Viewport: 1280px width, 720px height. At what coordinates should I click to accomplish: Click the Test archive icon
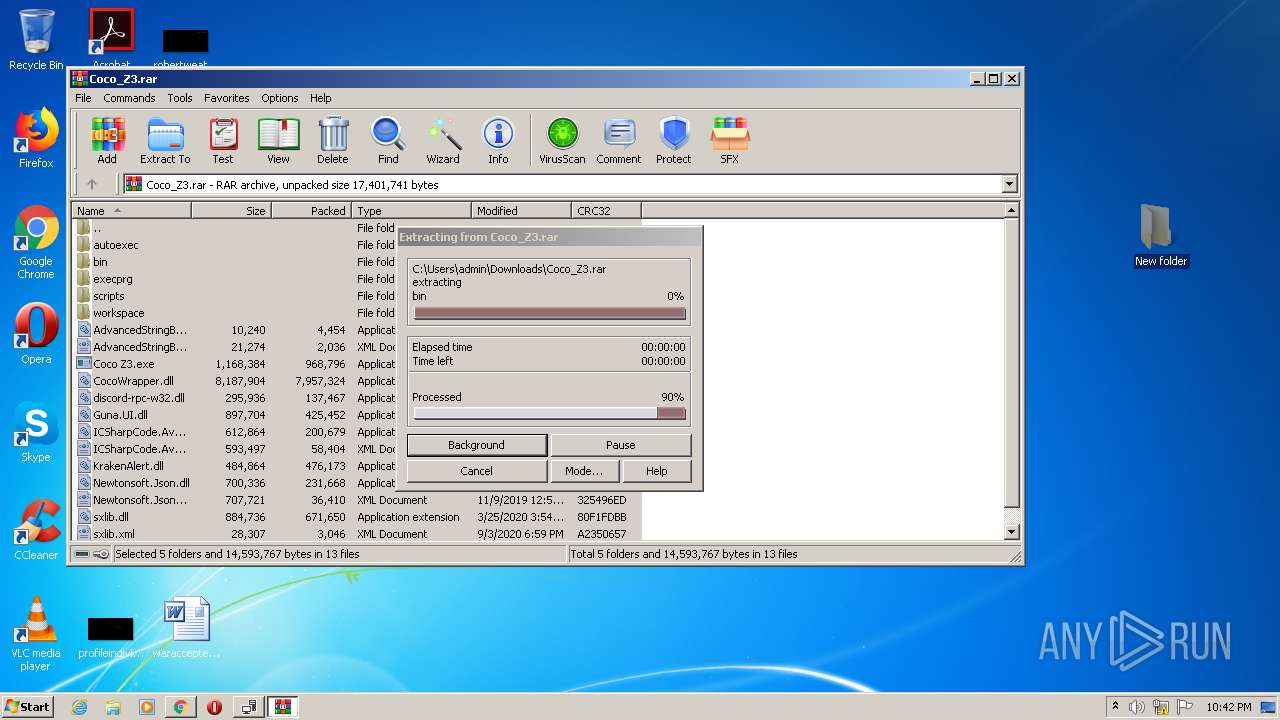point(223,140)
